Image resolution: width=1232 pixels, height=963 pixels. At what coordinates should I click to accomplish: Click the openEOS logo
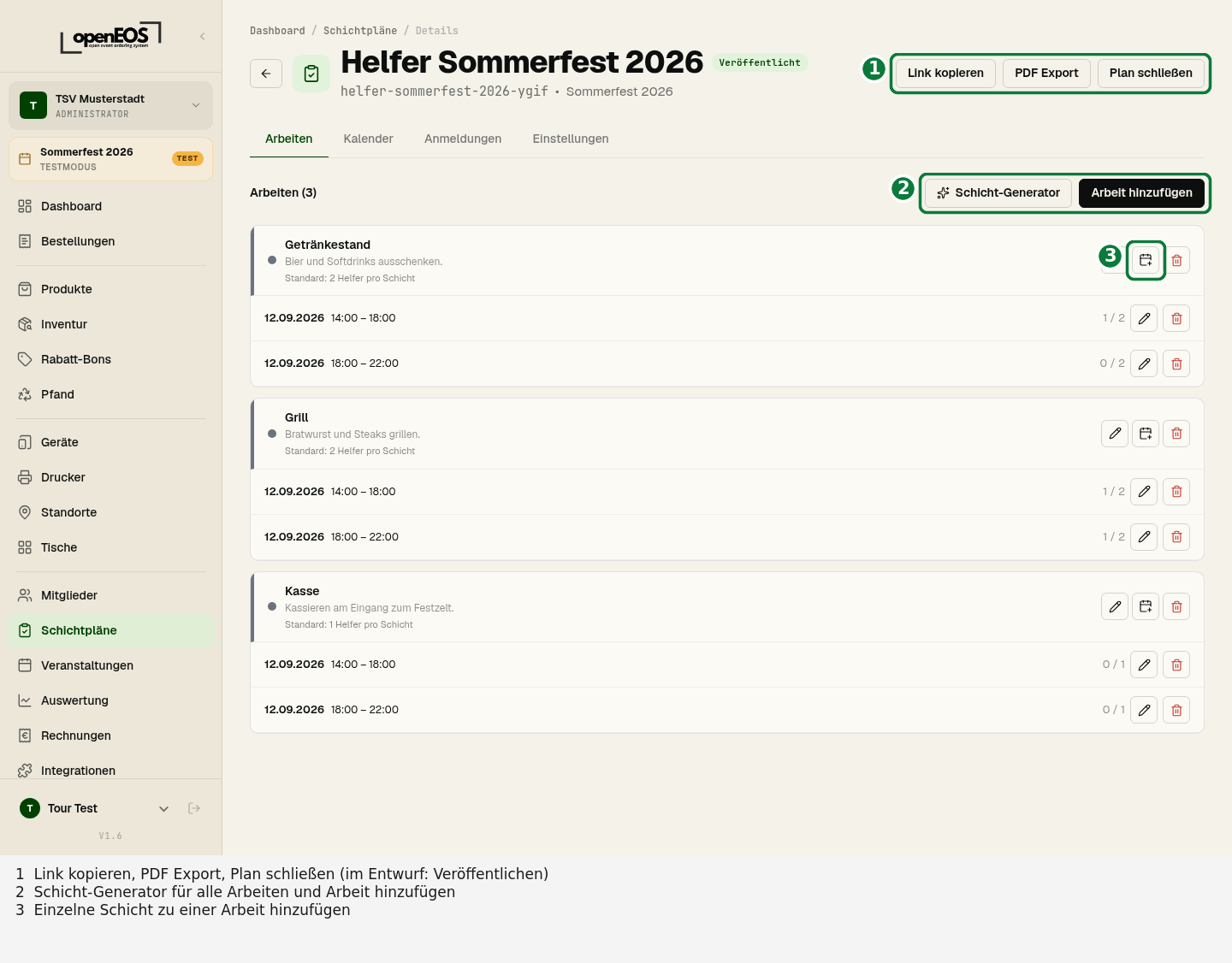coord(110,37)
